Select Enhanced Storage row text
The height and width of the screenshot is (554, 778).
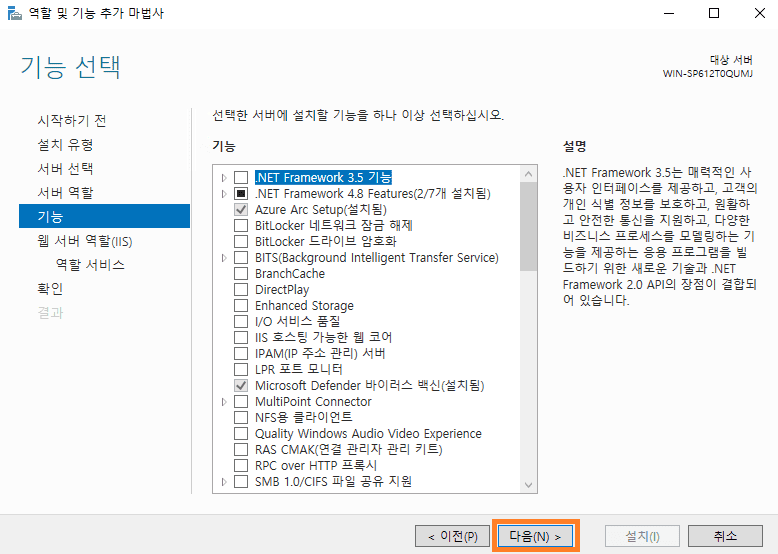304,306
